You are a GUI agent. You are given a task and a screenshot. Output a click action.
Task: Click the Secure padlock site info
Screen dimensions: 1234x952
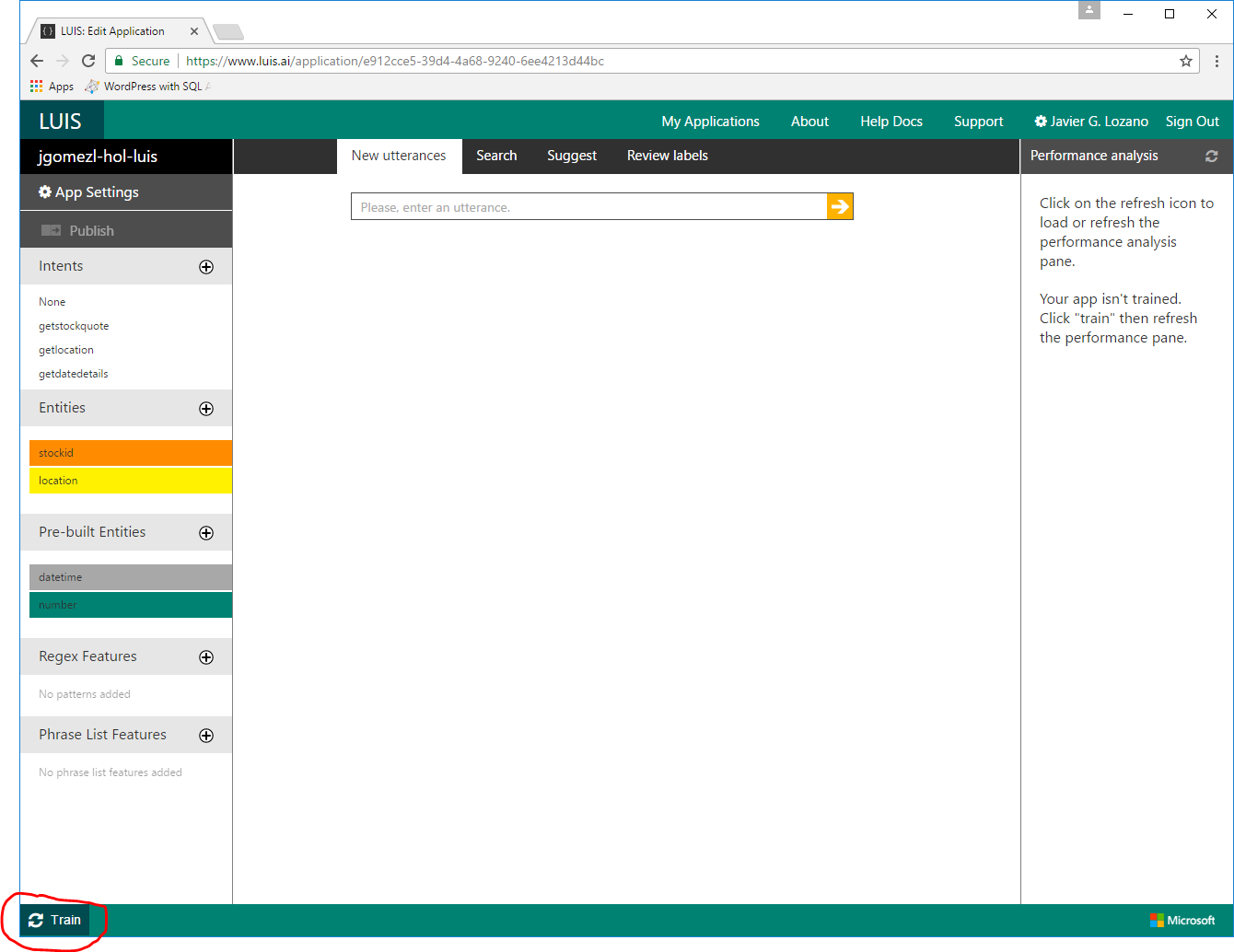coord(142,61)
